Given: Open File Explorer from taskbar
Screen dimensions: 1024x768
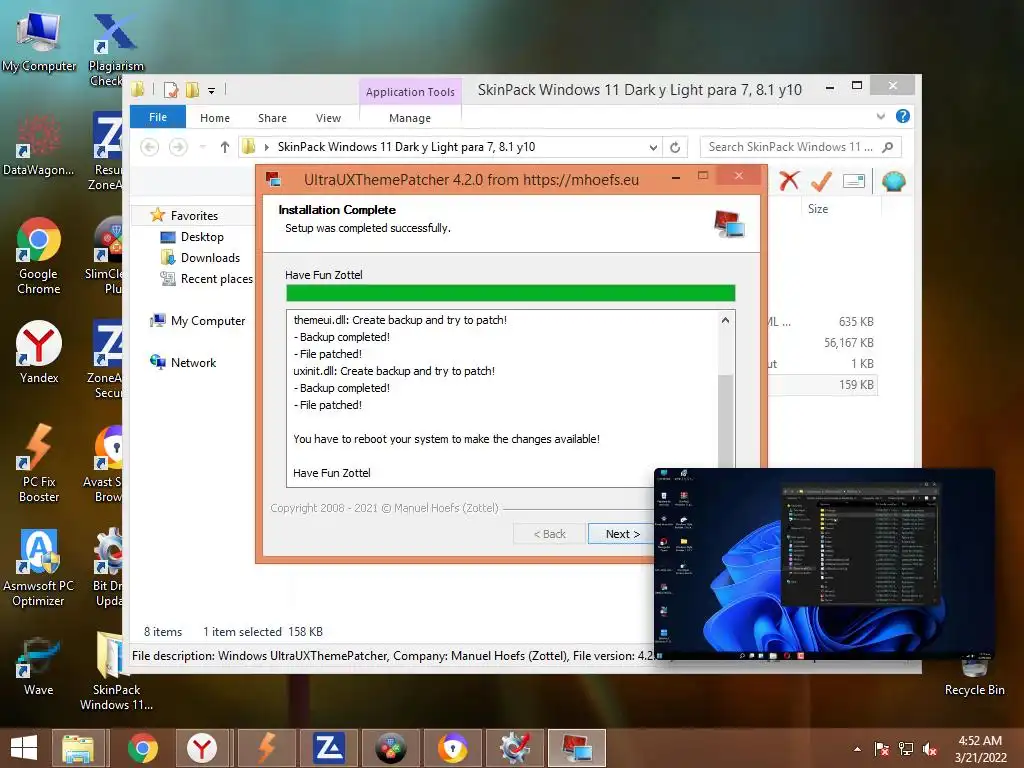Looking at the screenshot, I should tap(78, 748).
